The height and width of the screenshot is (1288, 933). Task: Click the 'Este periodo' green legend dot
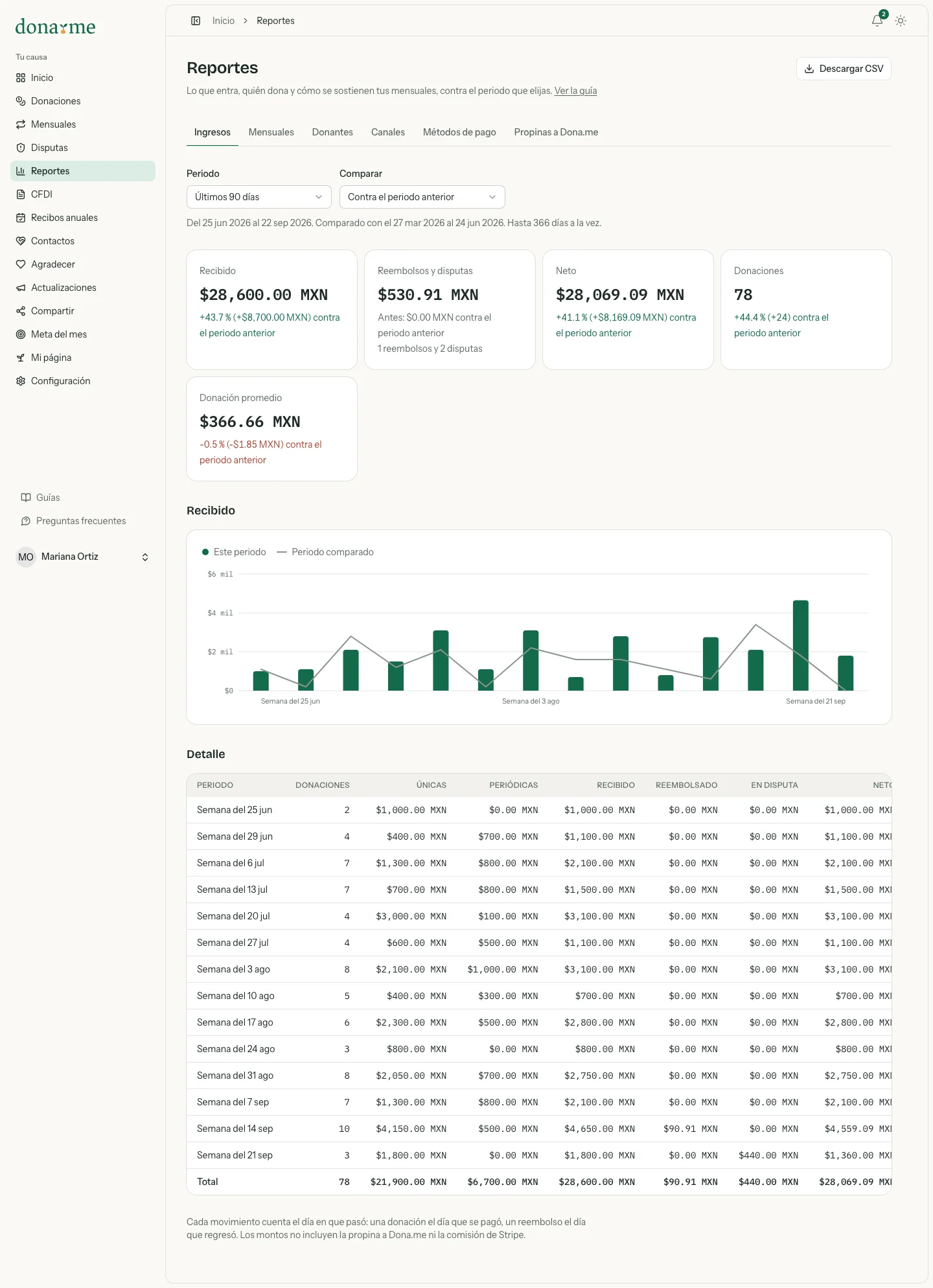click(x=205, y=552)
